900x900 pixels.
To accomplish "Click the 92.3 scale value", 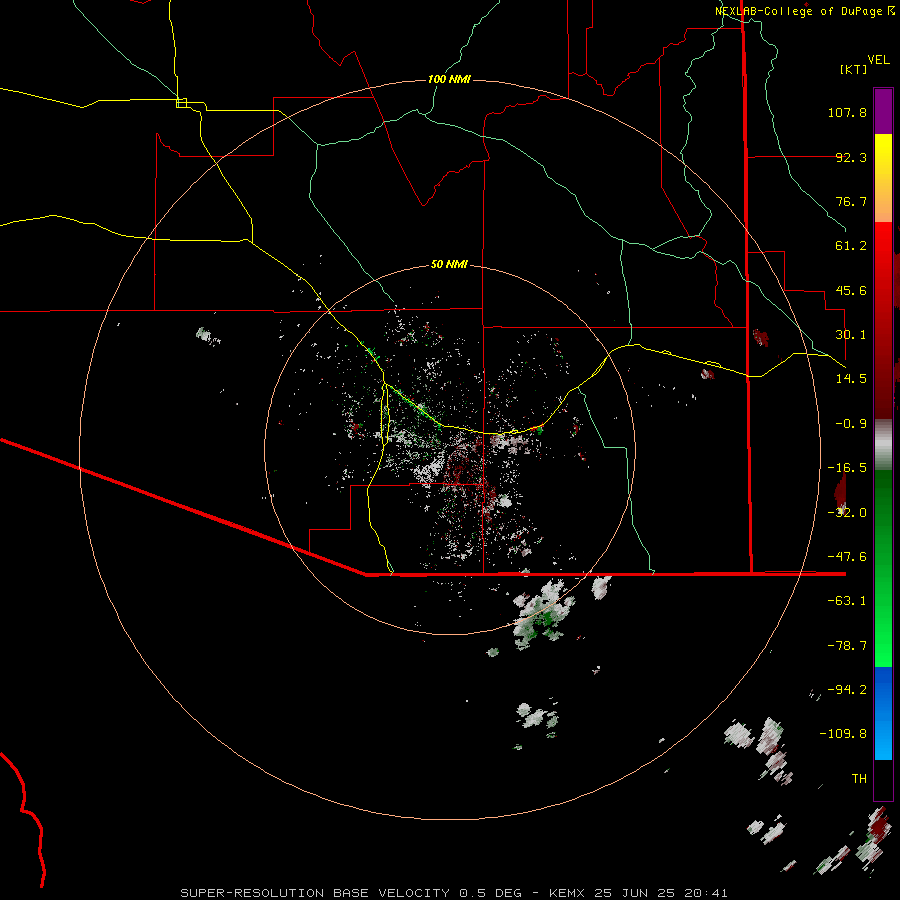I will click(x=851, y=157).
